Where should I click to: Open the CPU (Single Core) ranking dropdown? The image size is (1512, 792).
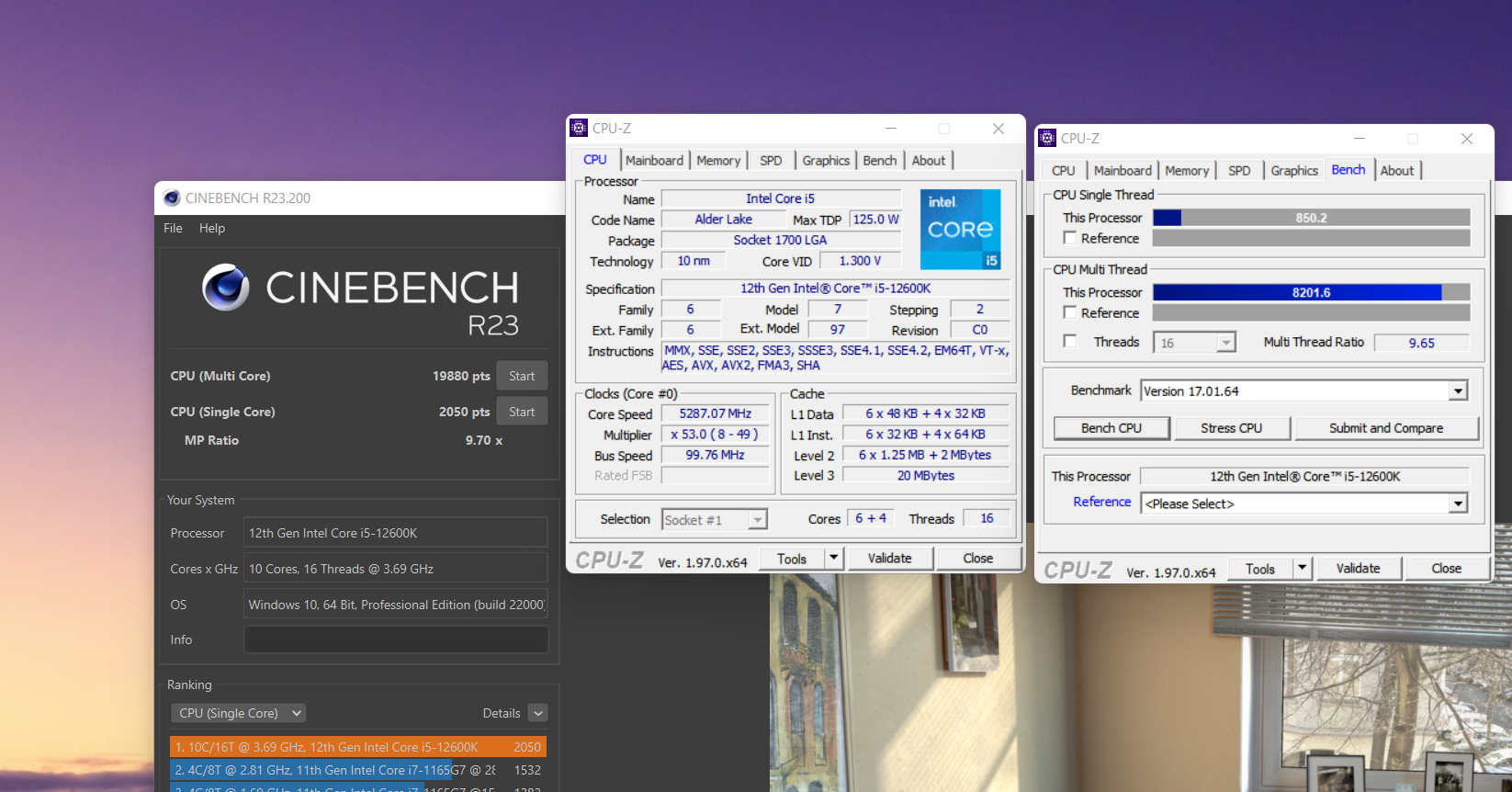click(x=239, y=713)
